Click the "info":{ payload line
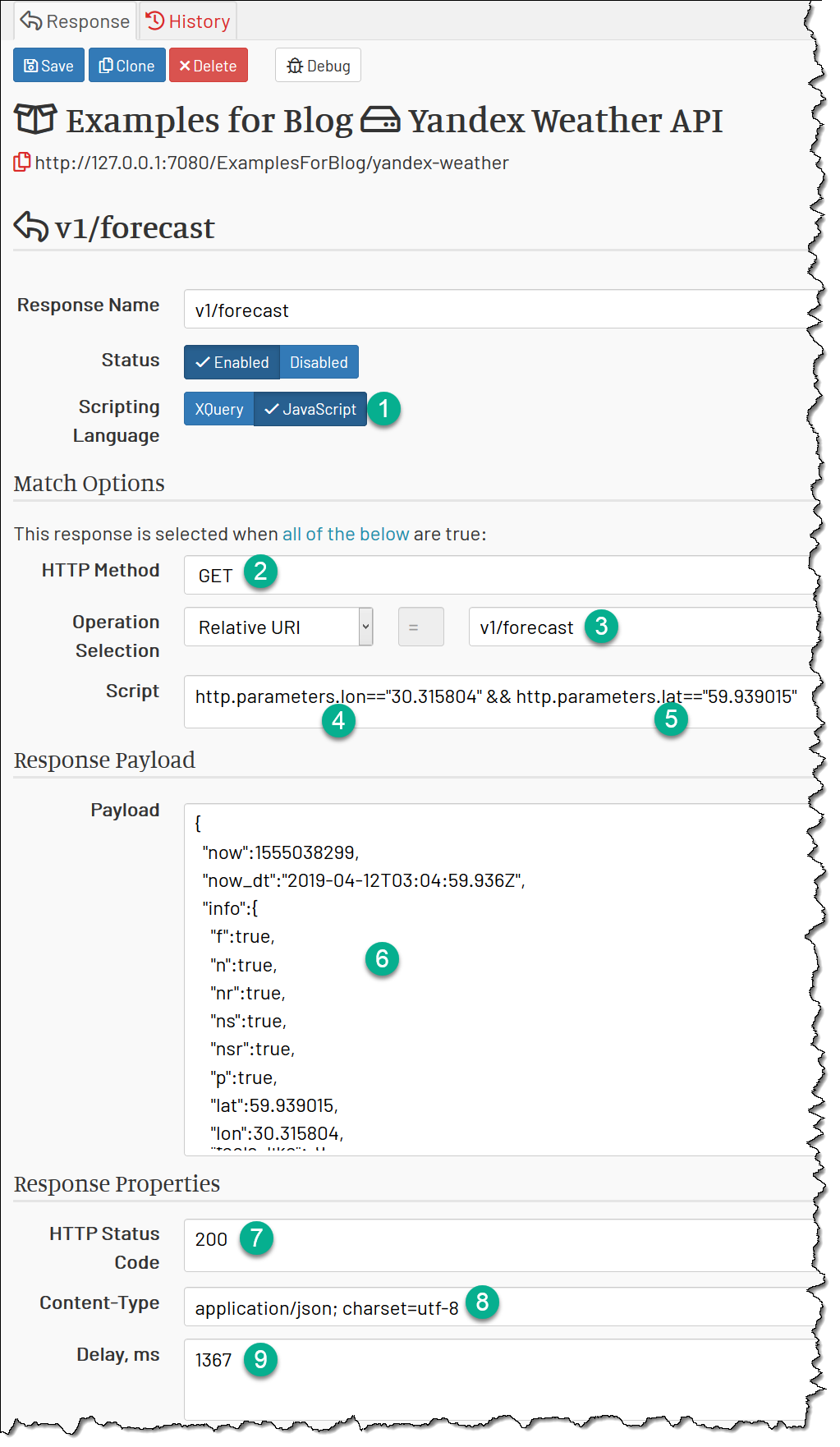This screenshot has width=840, height=1447. [x=230, y=908]
